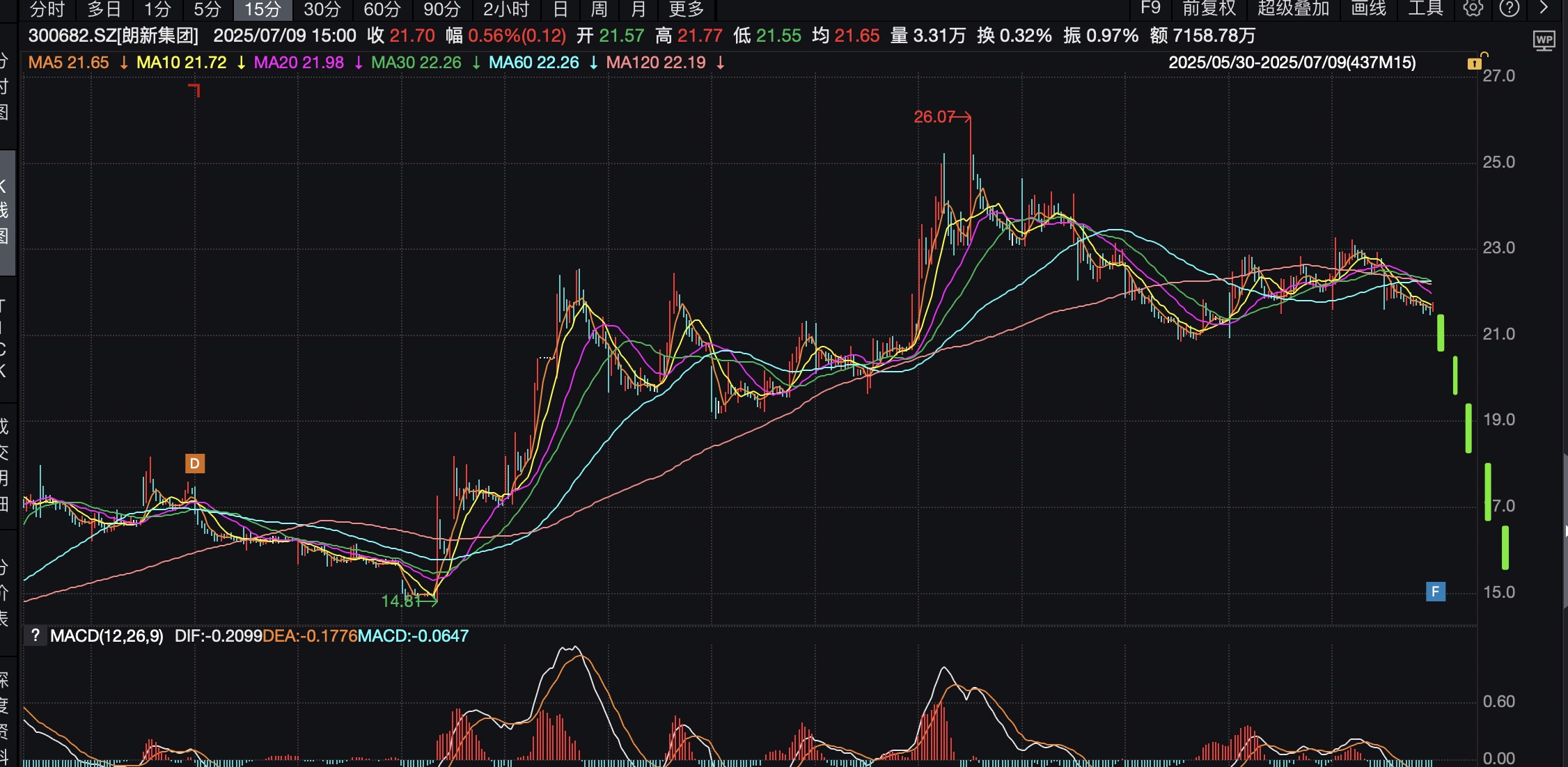Click MA20 21.98 indicator label
The image size is (1568, 767).
click(299, 63)
